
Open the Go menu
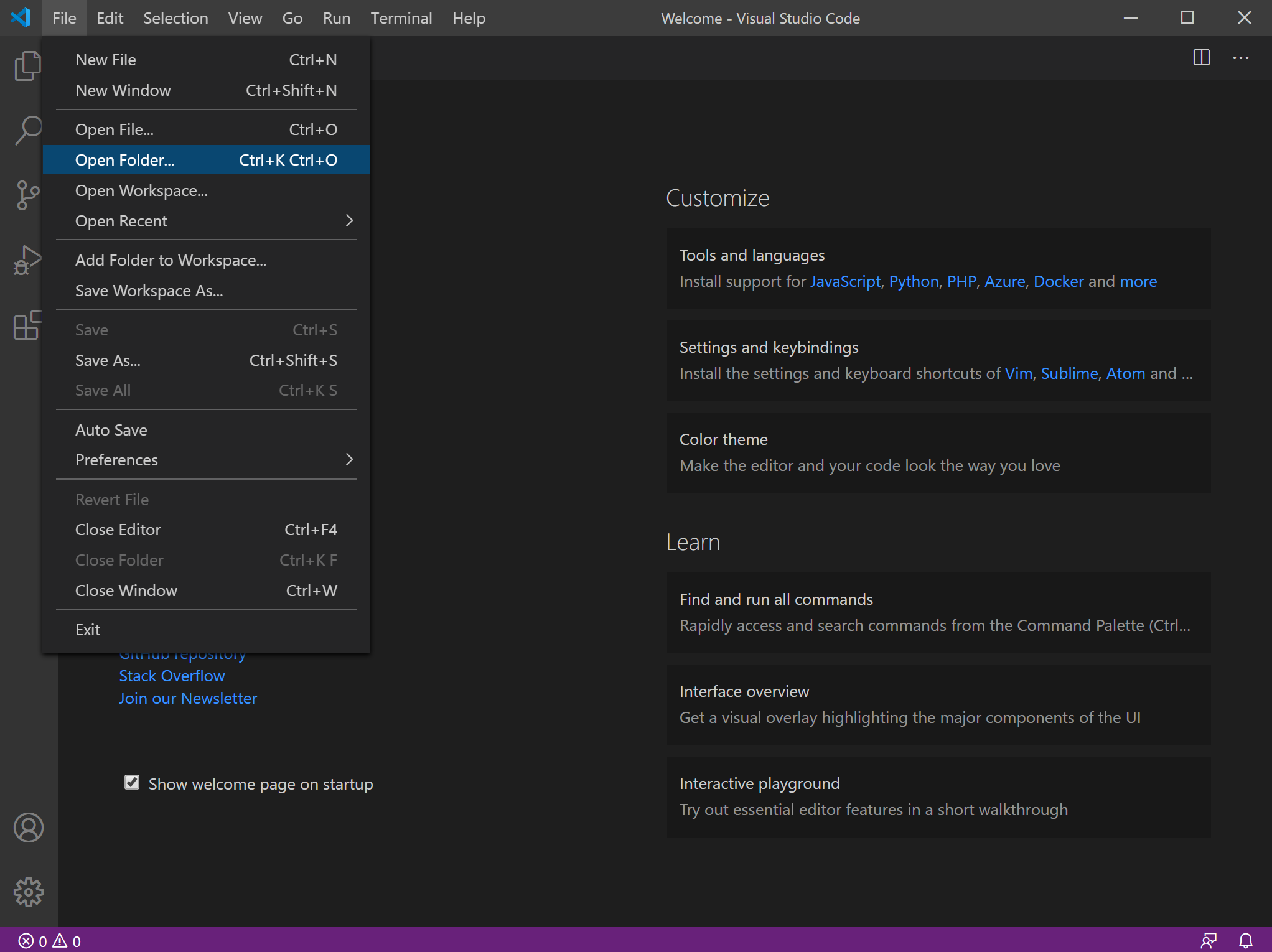pyautogui.click(x=292, y=18)
